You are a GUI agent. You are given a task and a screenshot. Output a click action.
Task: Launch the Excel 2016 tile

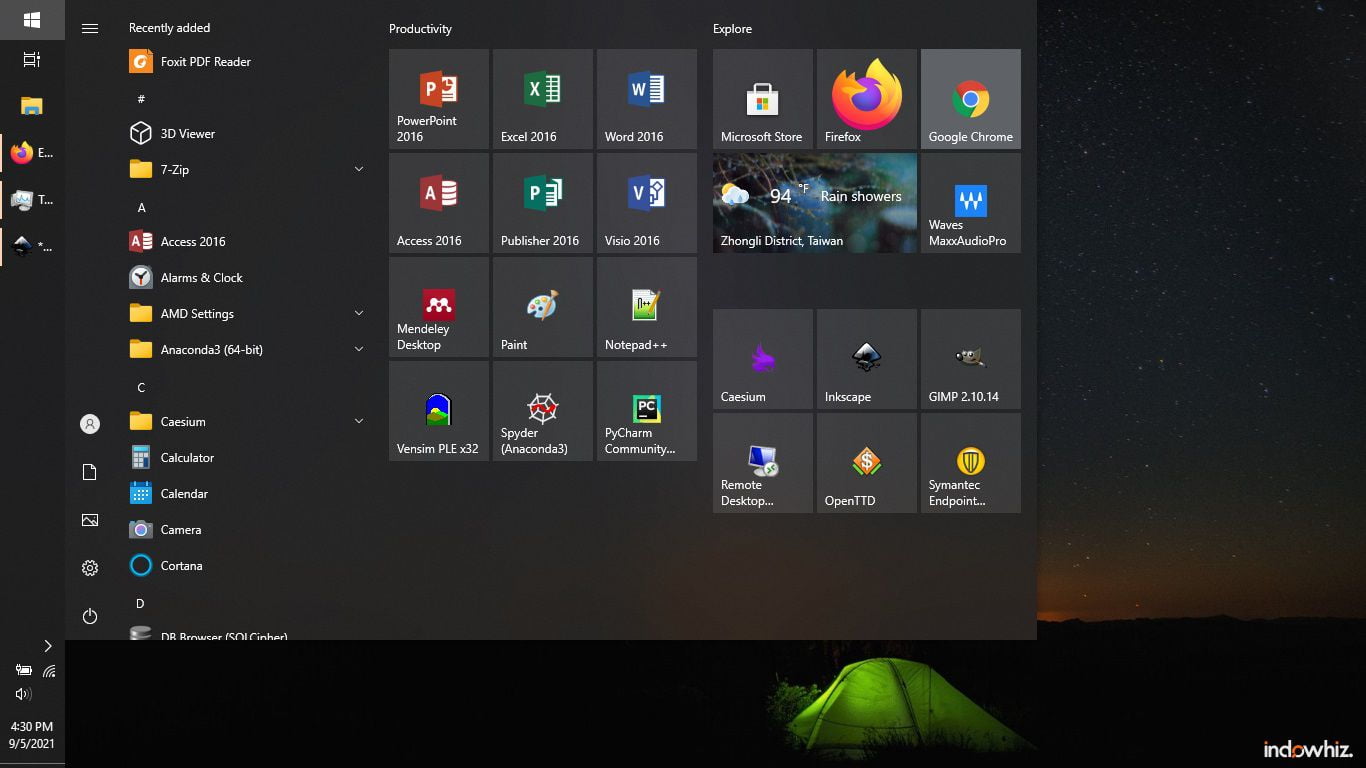point(543,99)
